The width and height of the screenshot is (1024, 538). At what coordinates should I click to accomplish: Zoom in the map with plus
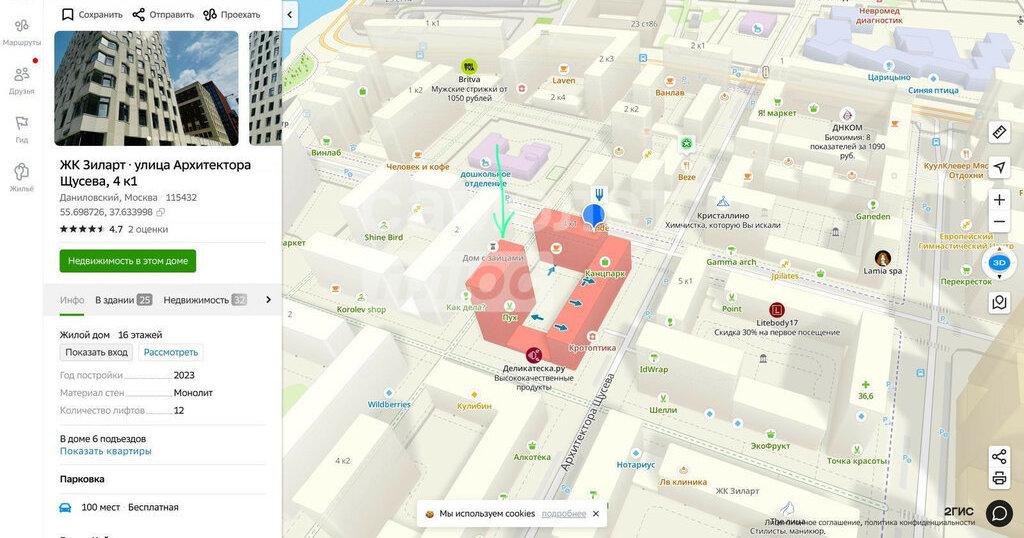(x=999, y=200)
